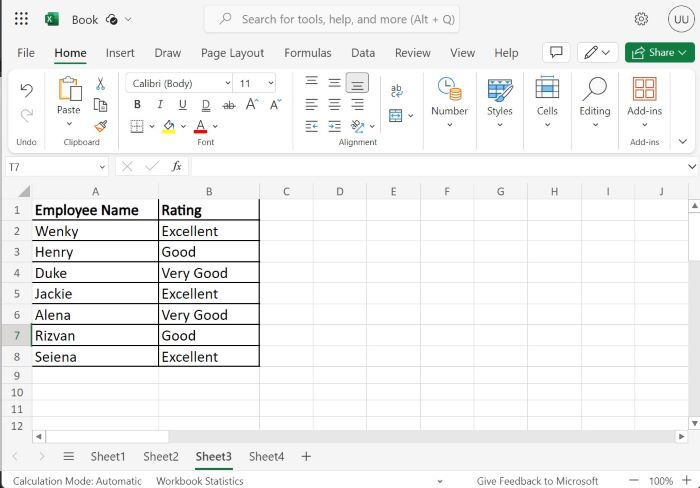This screenshot has height=488, width=700.
Task: Open the UU account avatar
Action: [x=681, y=19]
